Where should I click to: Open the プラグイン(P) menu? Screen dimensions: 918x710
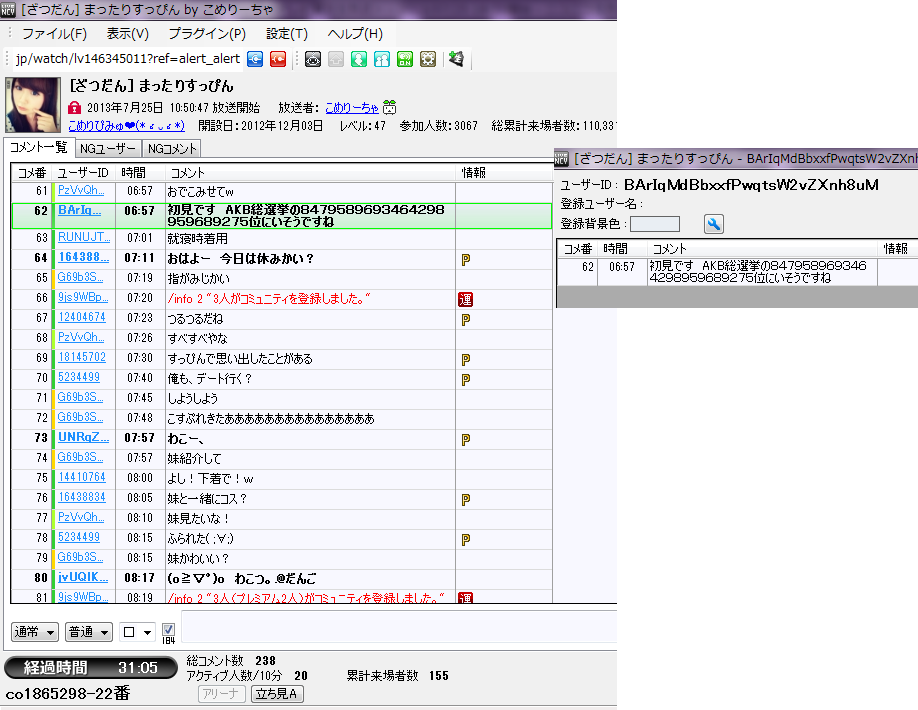pyautogui.click(x=207, y=34)
